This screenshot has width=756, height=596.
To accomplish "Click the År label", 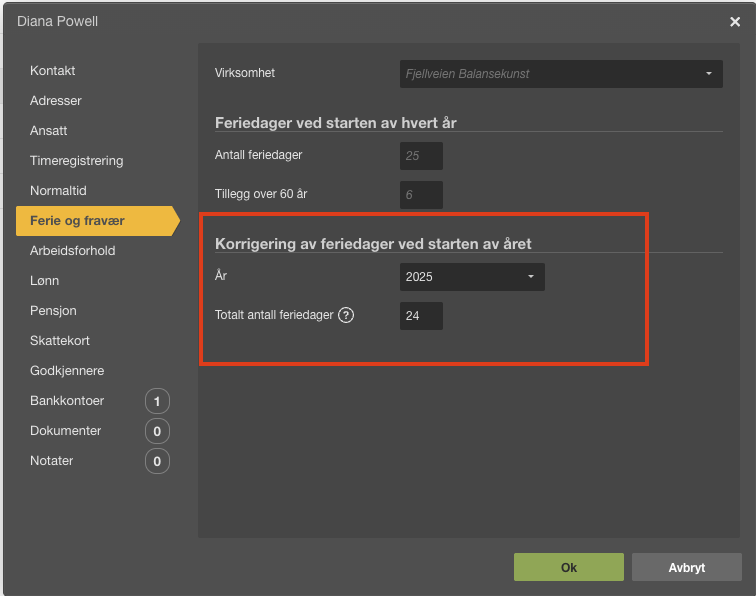I will [x=221, y=275].
